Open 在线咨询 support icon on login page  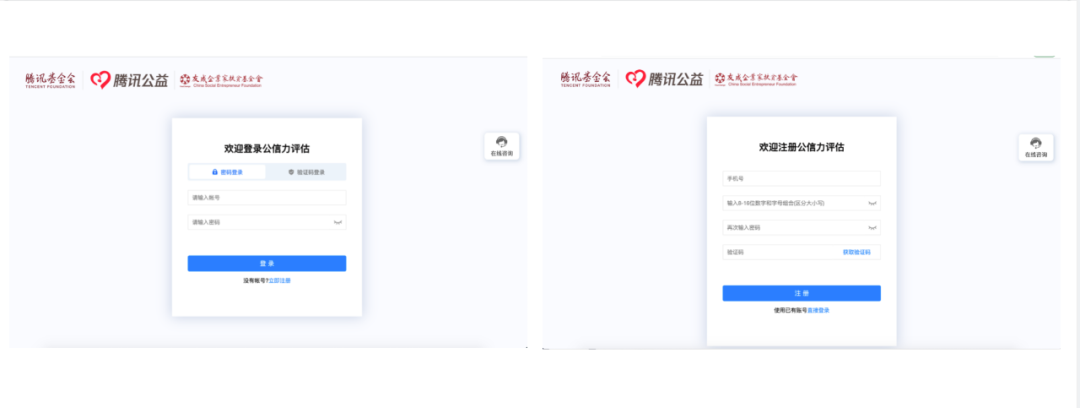(501, 147)
